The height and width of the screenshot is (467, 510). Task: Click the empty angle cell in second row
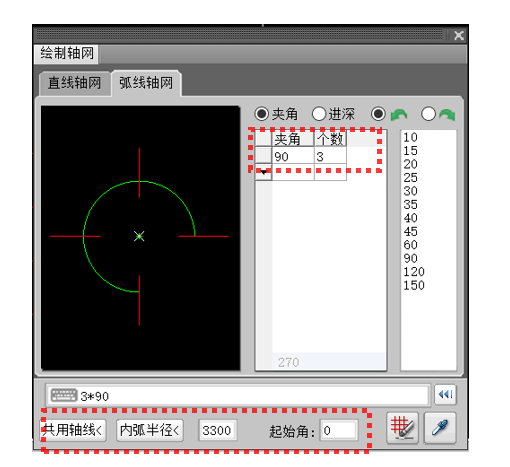click(293, 172)
